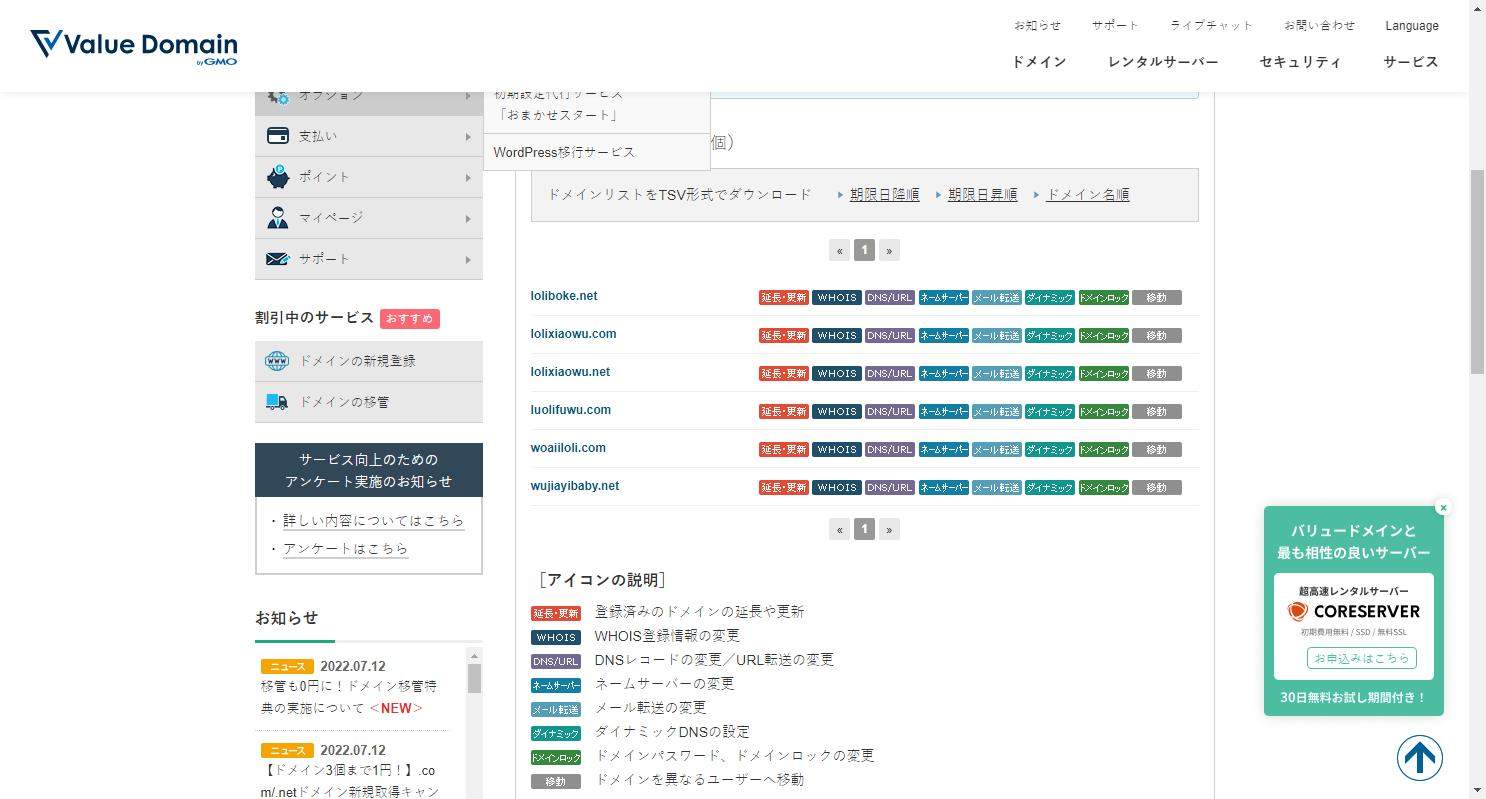Close the CORESERVER ad popup
1486x799 pixels.
[1443, 508]
